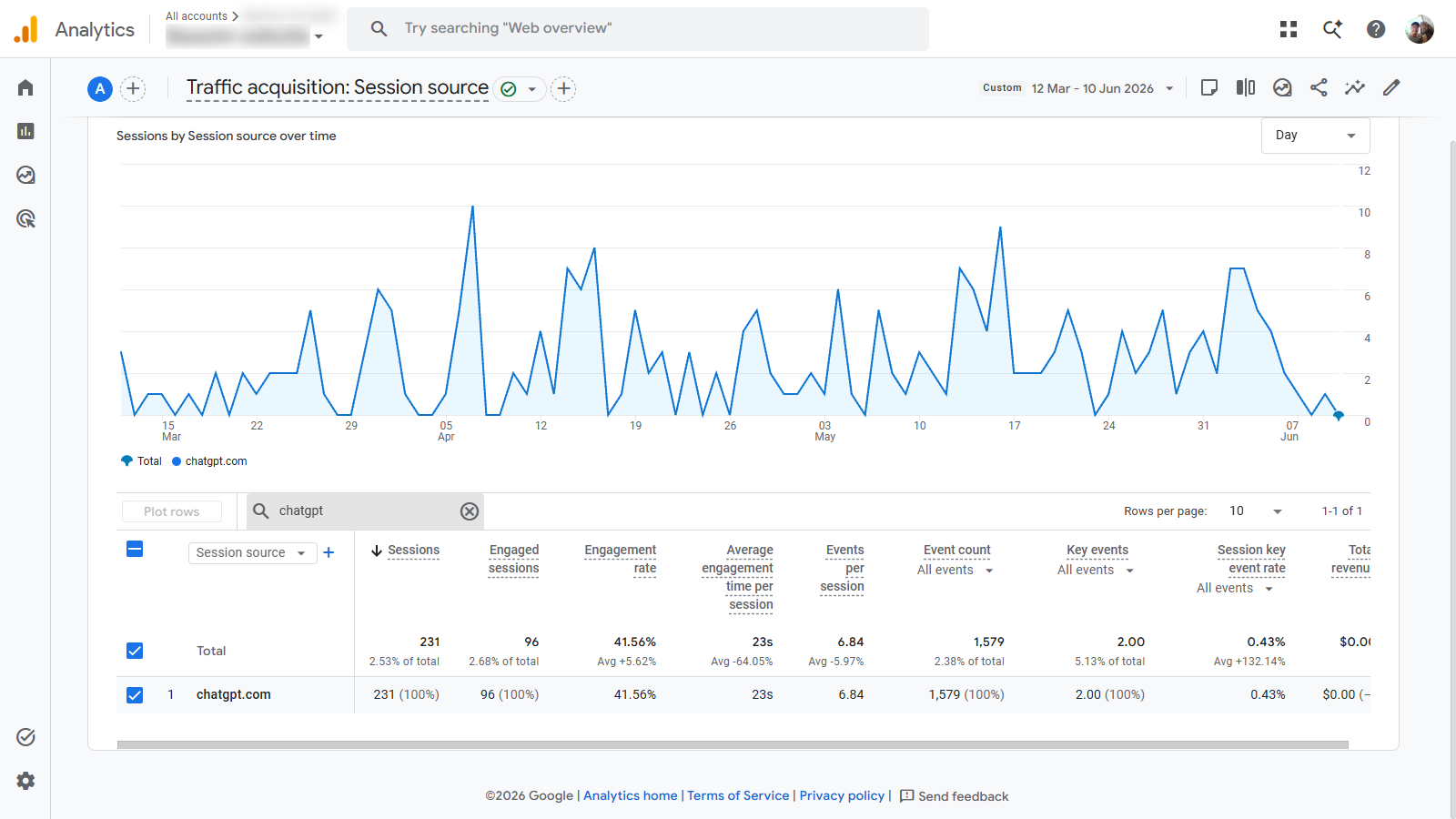Clear the chatgpt search filter
This screenshot has width=1456, height=819.
470,511
